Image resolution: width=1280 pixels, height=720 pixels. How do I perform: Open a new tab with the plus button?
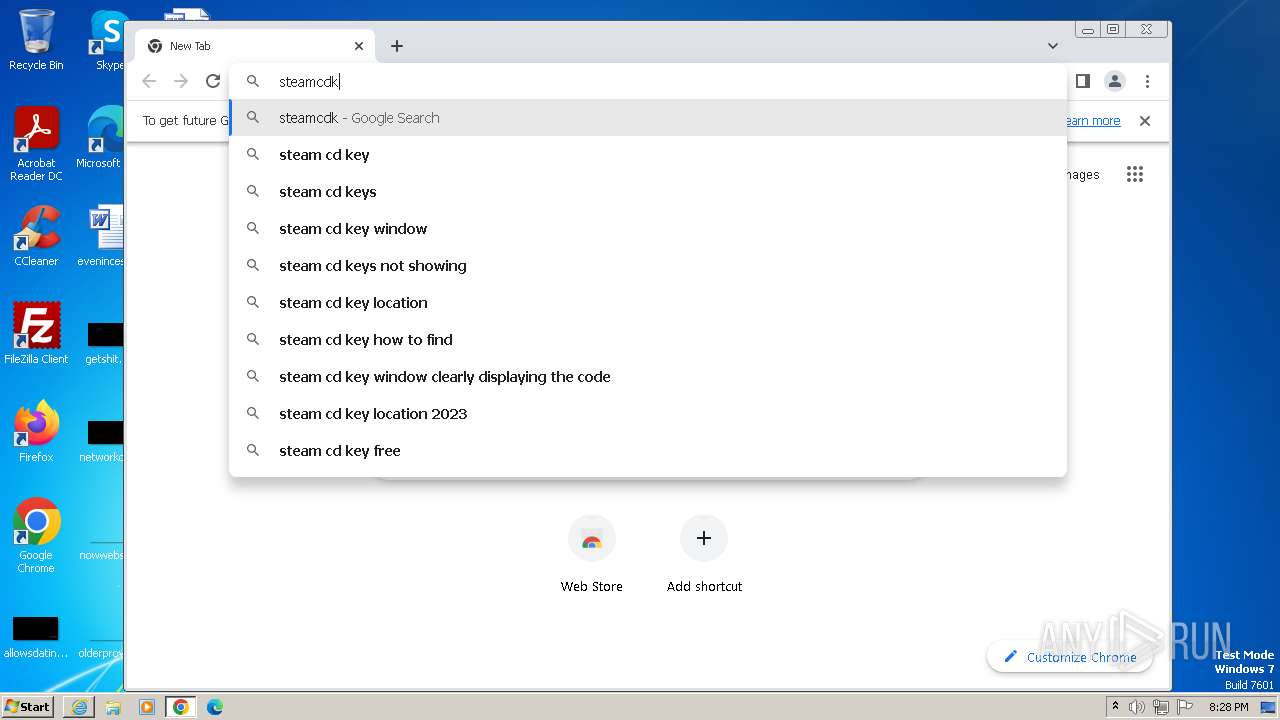[397, 46]
